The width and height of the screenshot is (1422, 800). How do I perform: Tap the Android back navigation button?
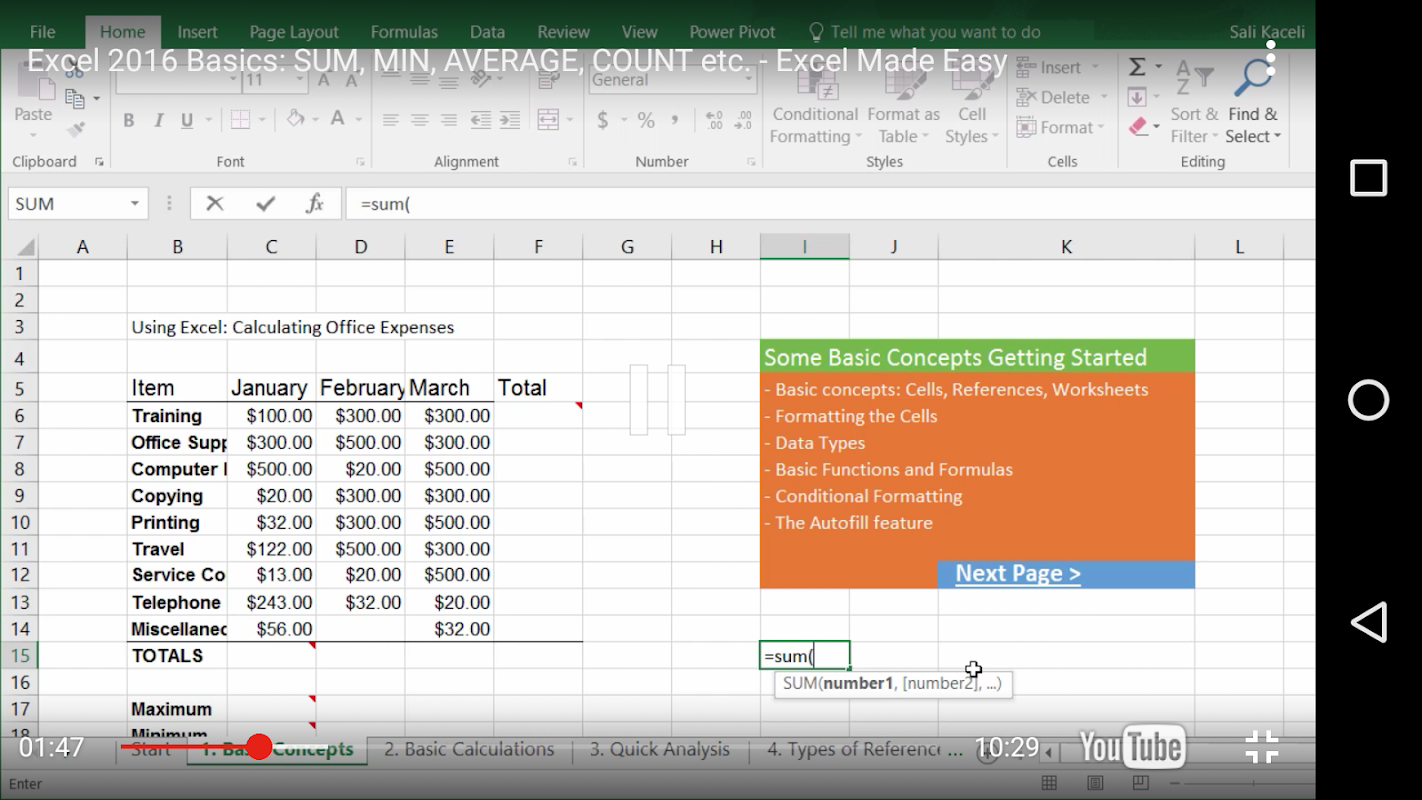click(x=1368, y=622)
